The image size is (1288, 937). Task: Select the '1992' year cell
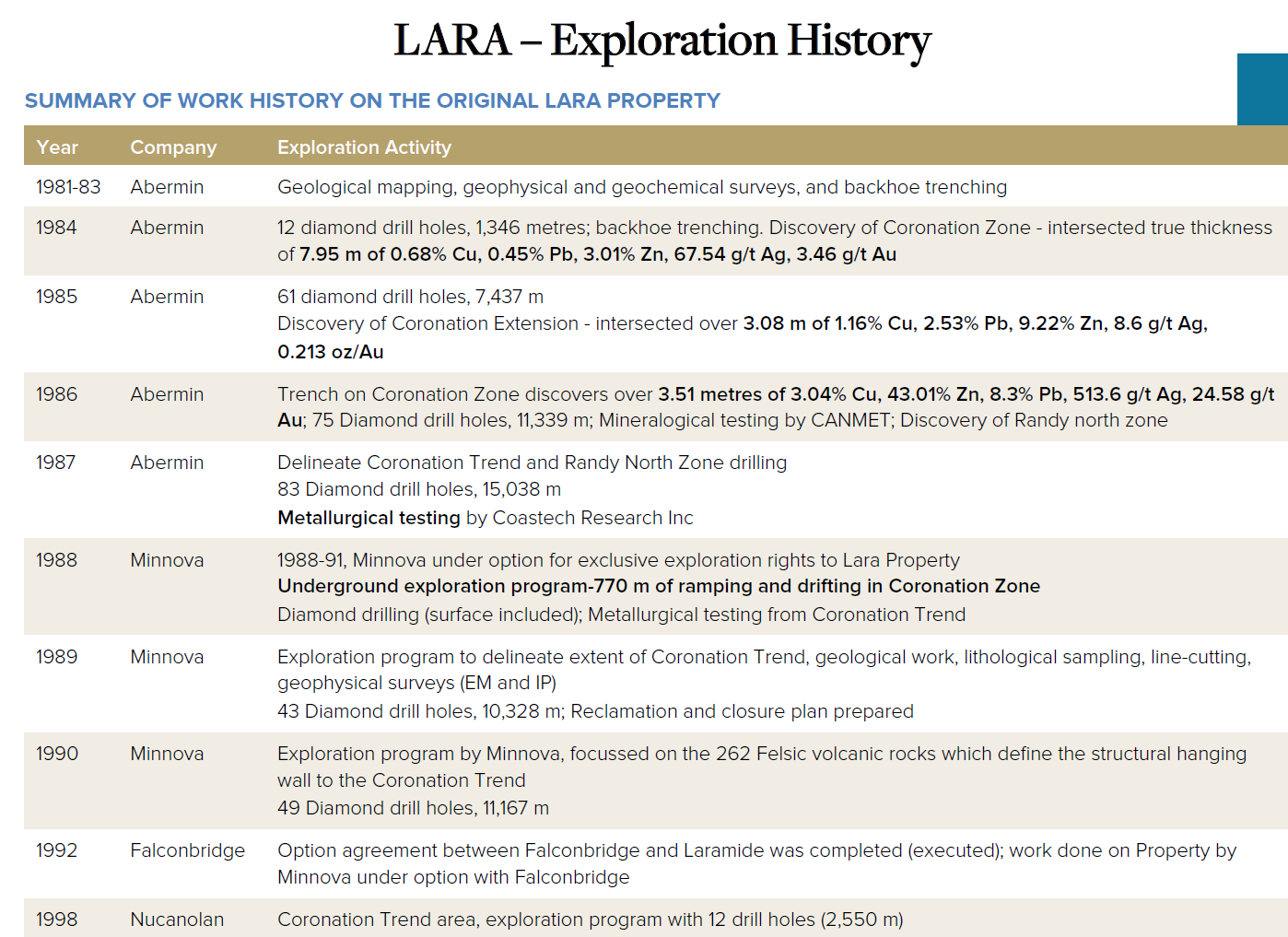click(56, 850)
